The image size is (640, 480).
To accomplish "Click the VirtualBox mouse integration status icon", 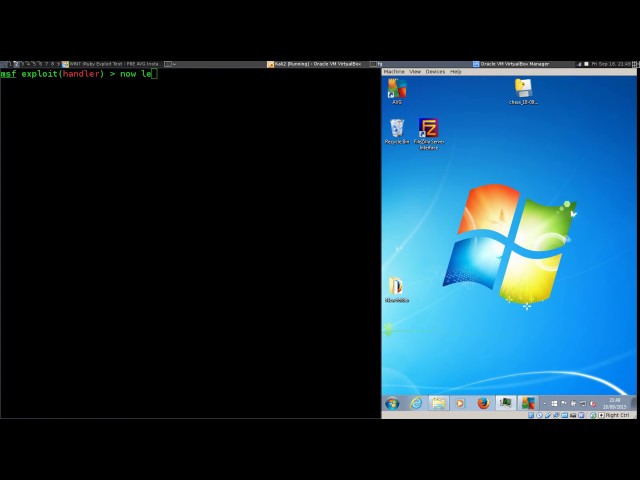I will [x=593, y=415].
